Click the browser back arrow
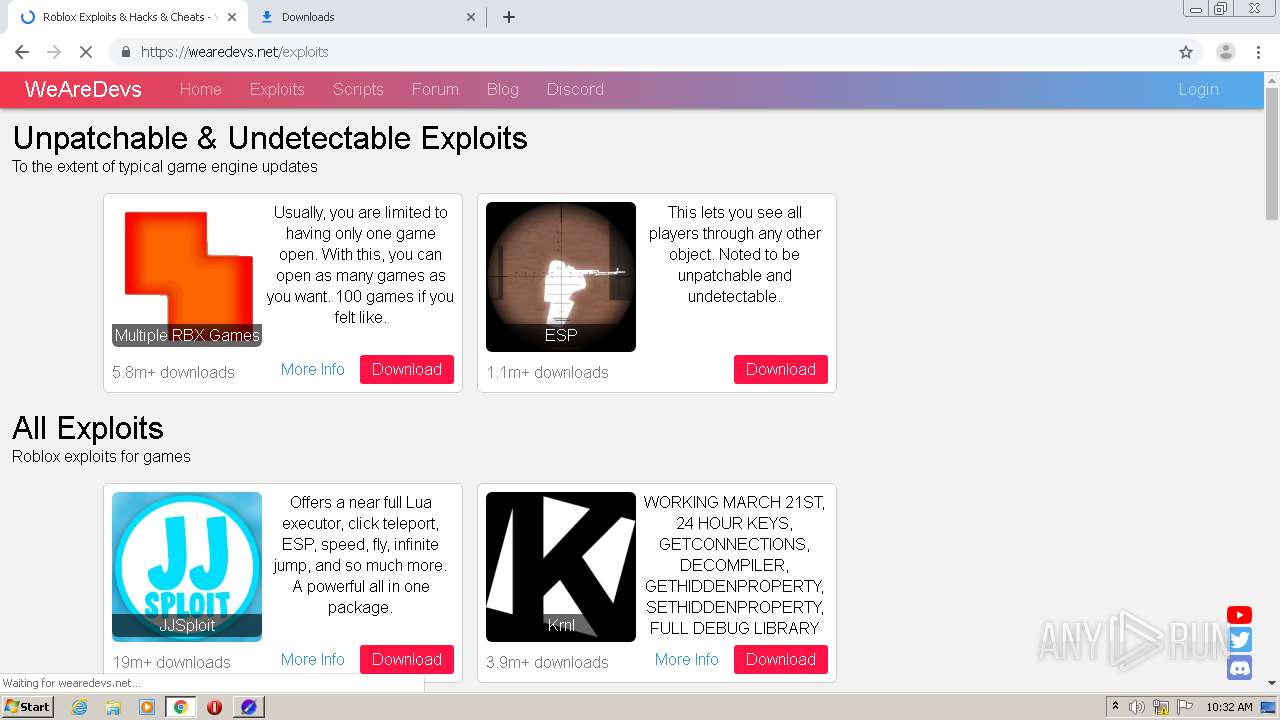This screenshot has width=1280, height=720. click(x=22, y=52)
